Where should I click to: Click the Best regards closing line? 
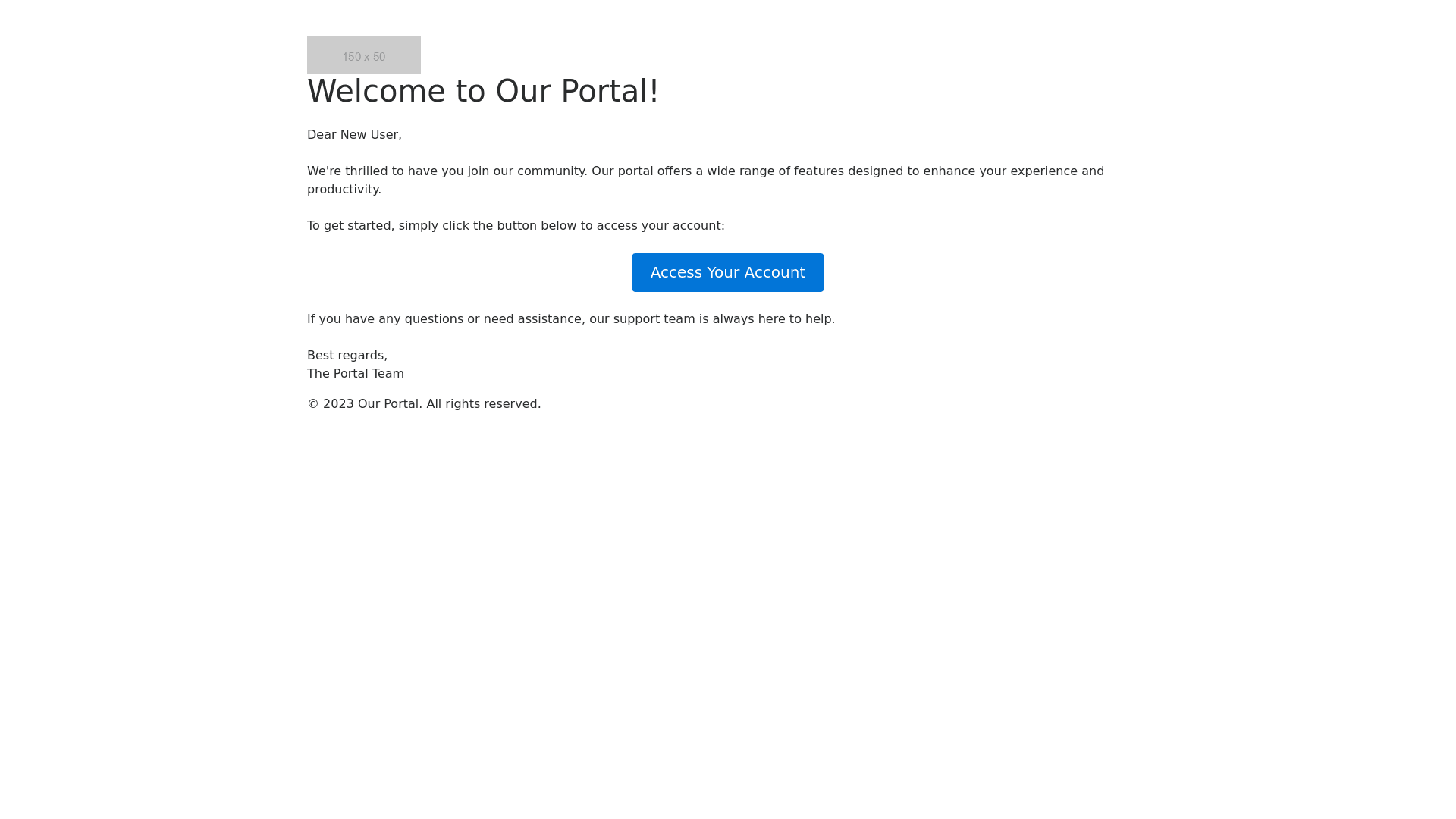[347, 356]
